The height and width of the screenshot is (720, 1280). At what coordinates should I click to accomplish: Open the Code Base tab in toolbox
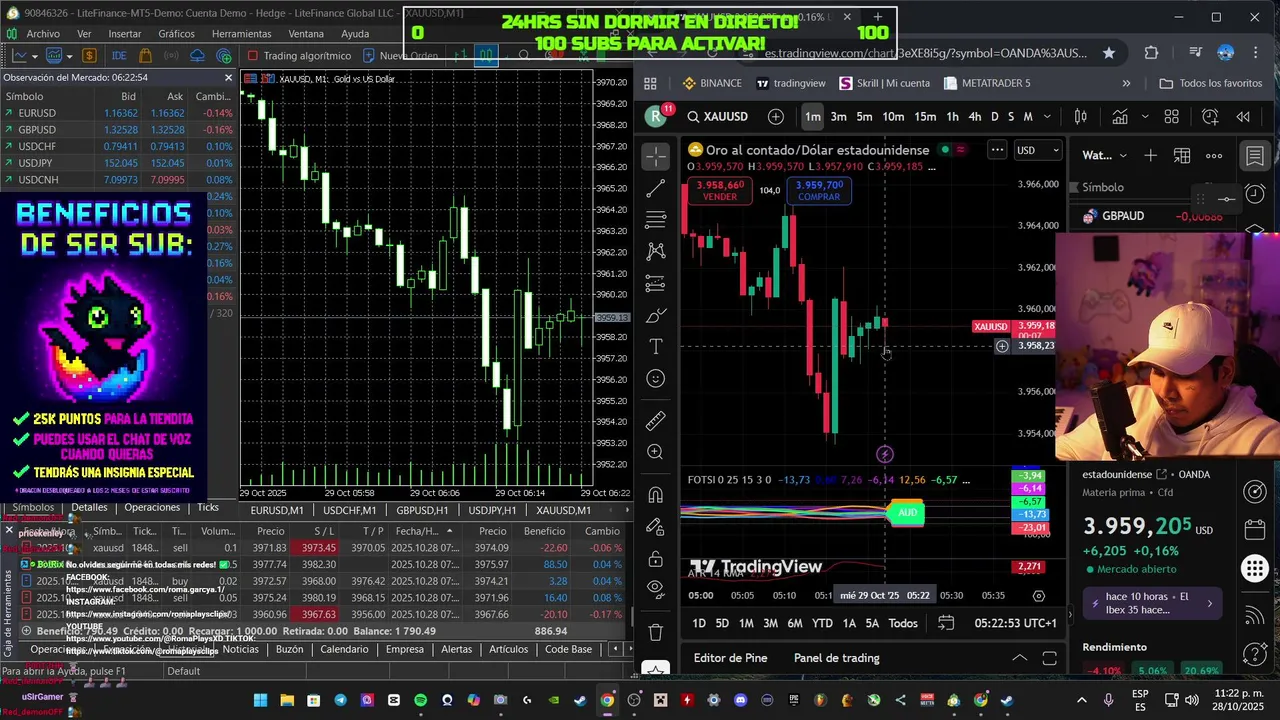point(568,649)
